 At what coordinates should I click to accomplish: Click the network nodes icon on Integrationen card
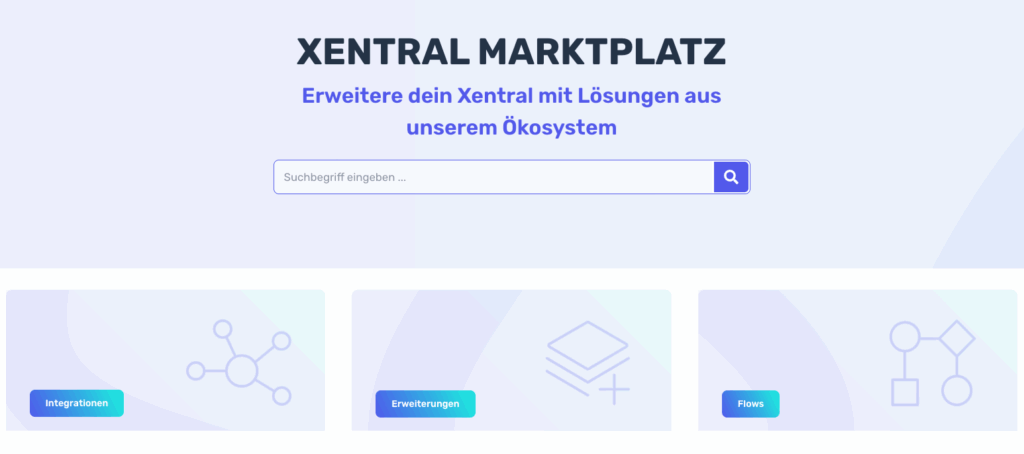(x=238, y=363)
